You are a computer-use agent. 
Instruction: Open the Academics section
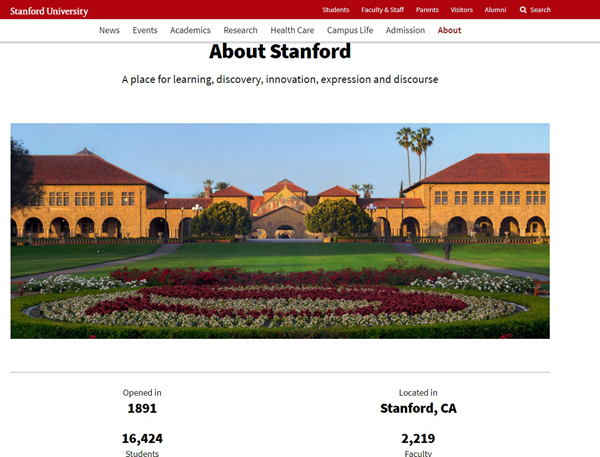(x=190, y=30)
